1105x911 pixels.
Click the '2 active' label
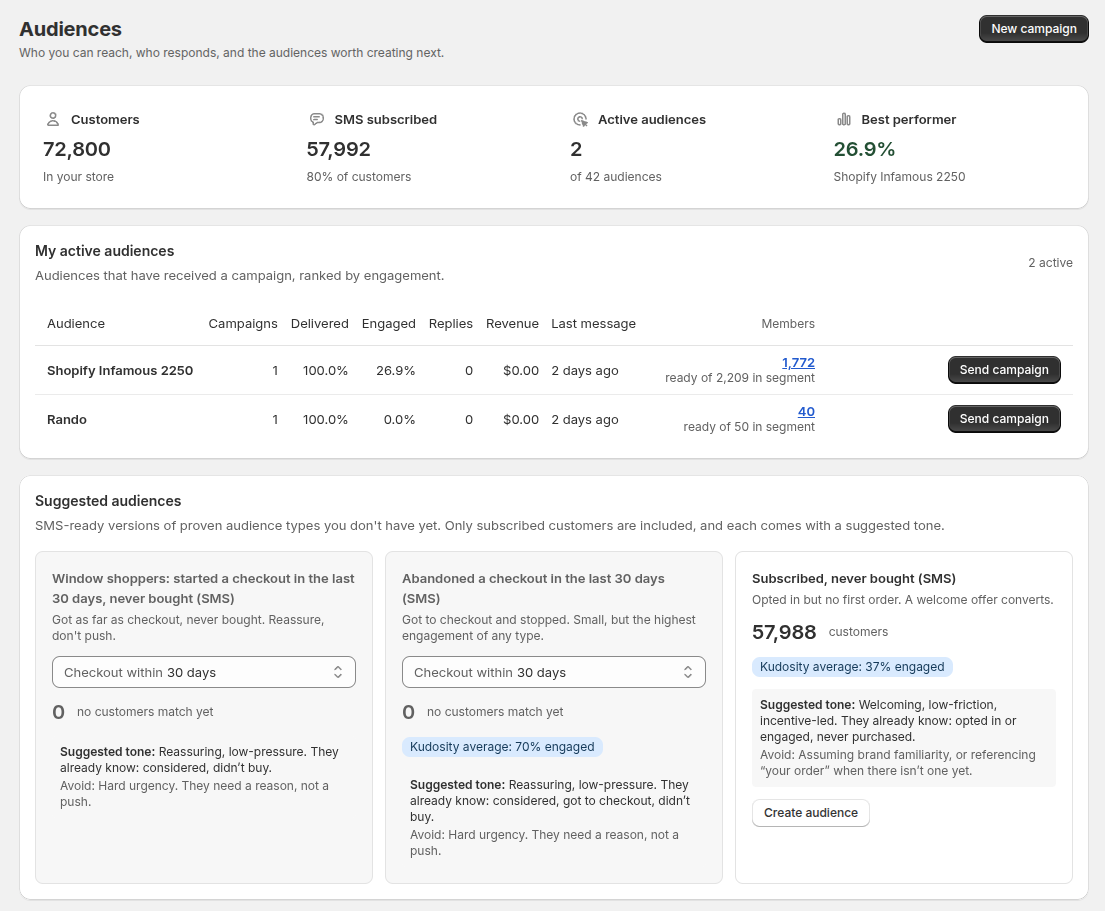click(x=1050, y=263)
